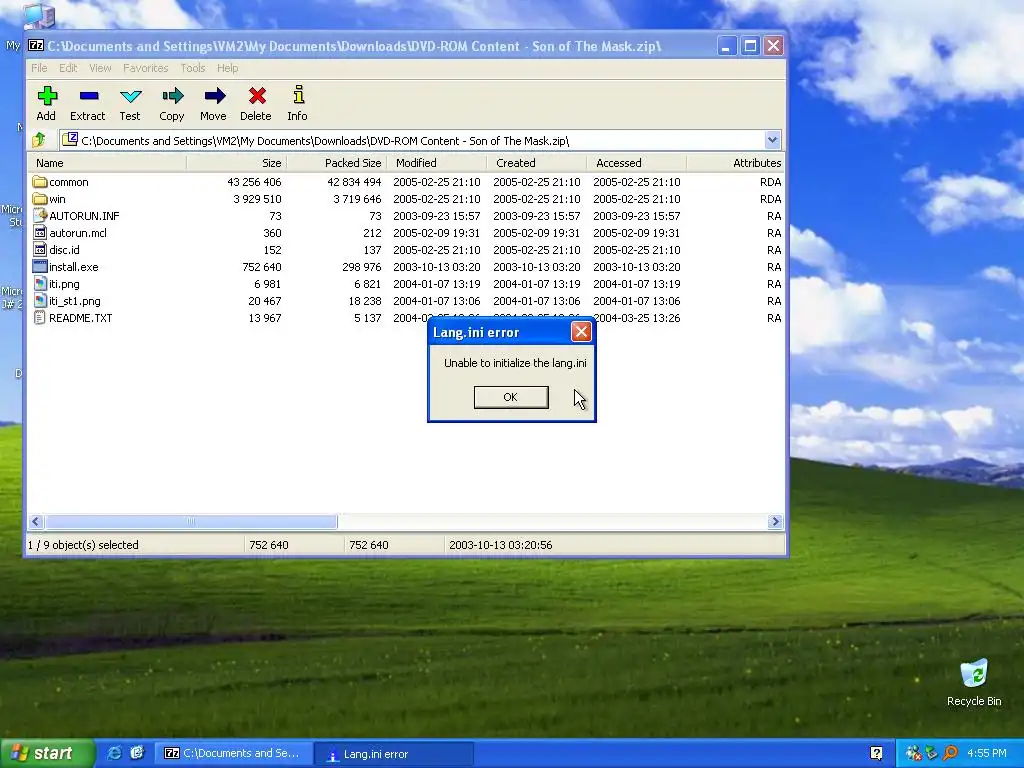Run the Test archive tool
Screen dimensions: 1024x768
(130, 97)
